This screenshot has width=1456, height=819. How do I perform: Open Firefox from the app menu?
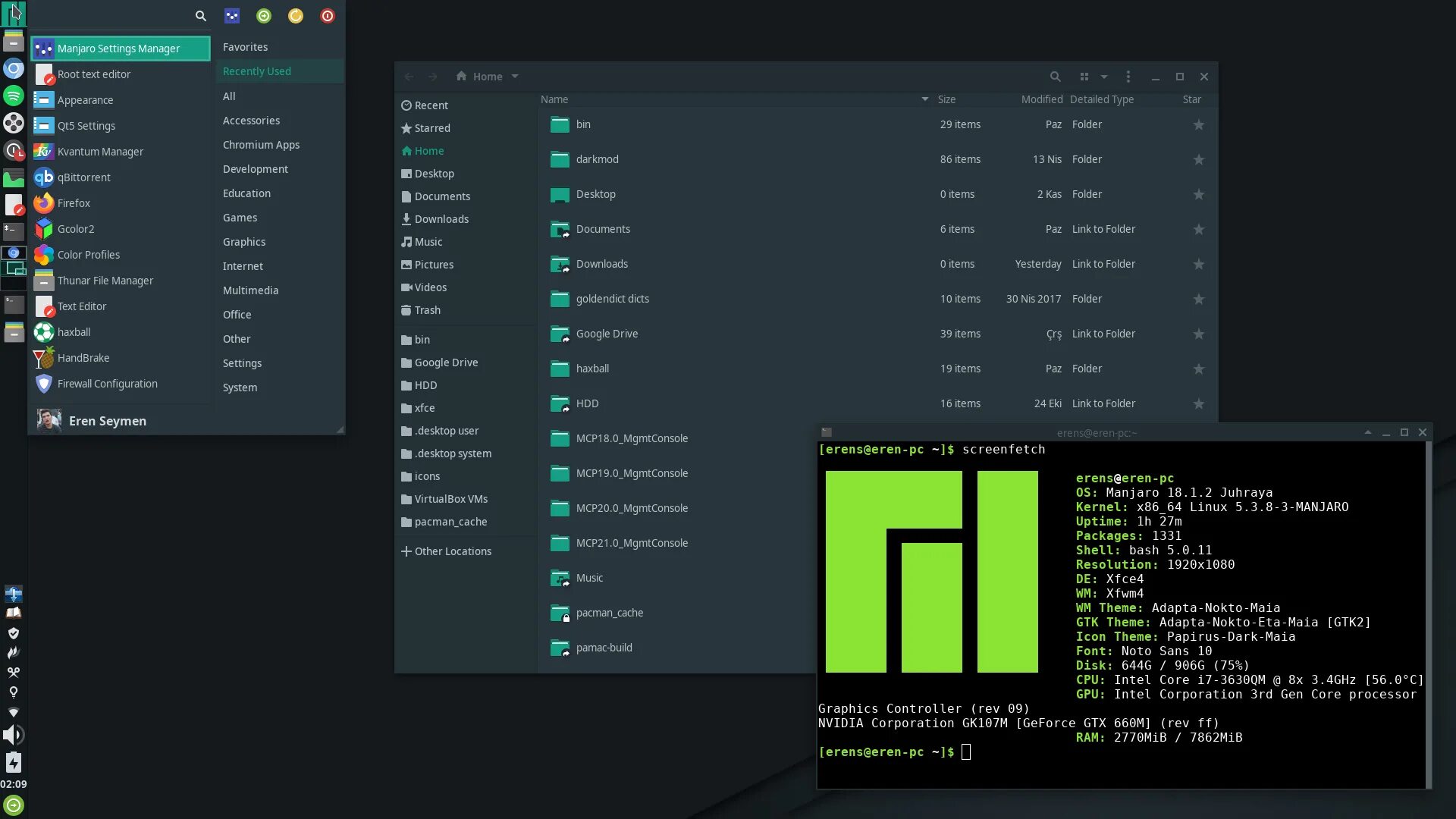121,203
